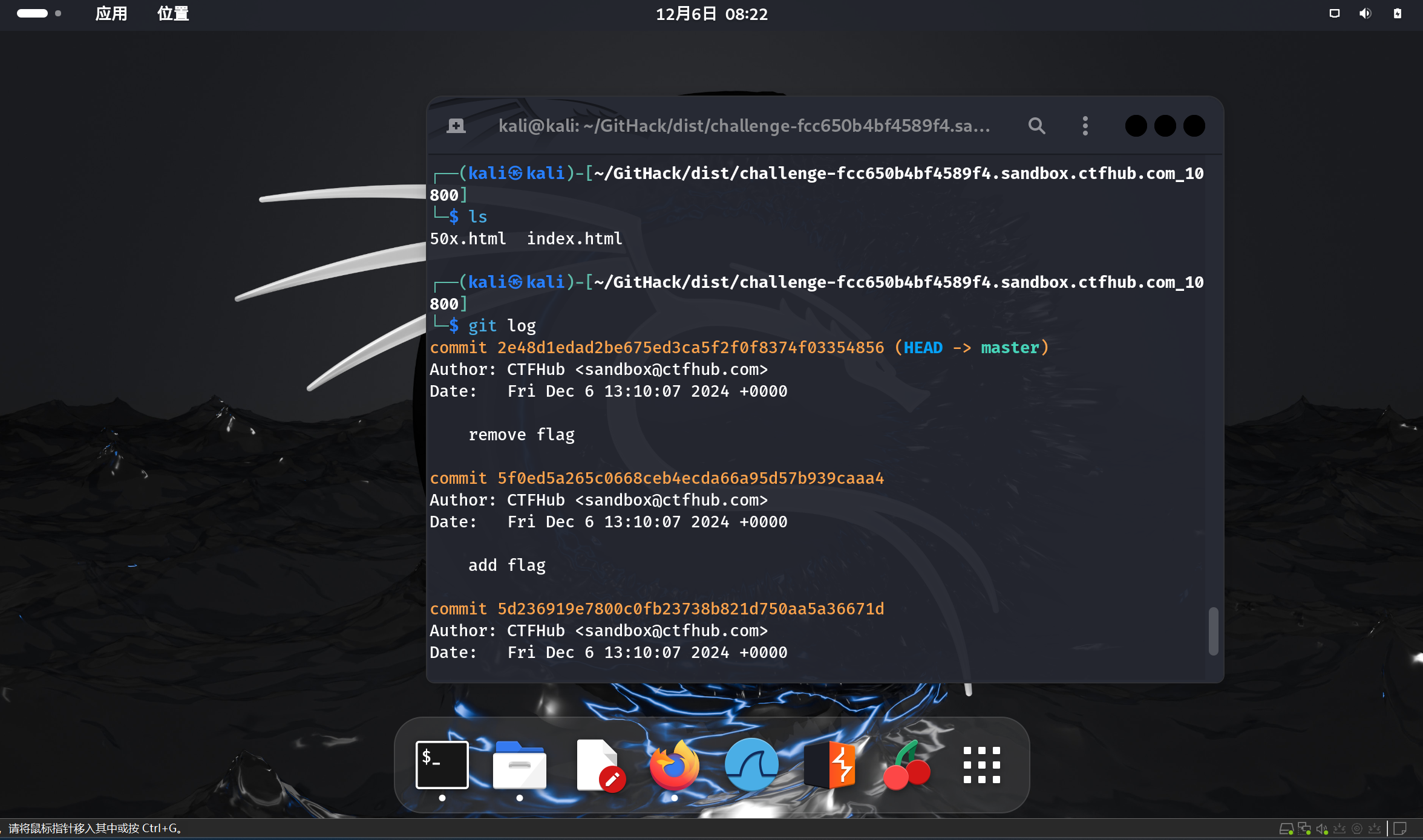Click the date and time clock

[x=711, y=13]
